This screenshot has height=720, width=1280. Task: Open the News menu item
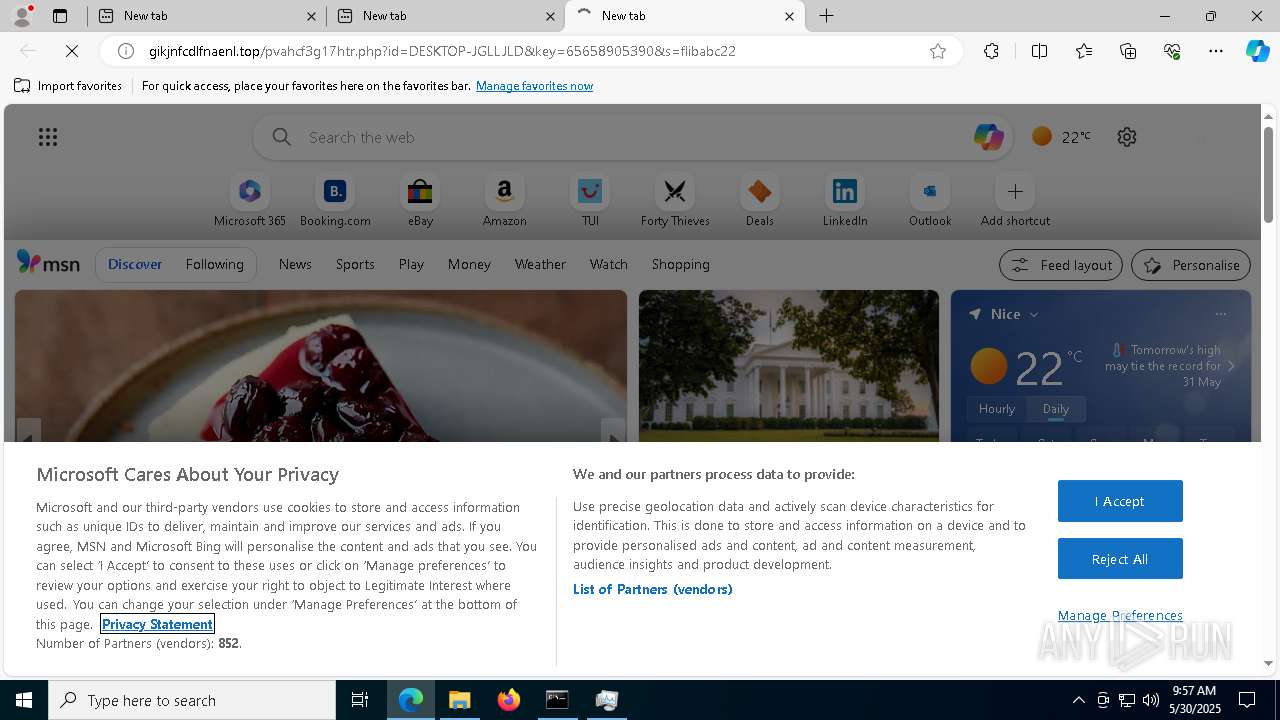coord(295,264)
